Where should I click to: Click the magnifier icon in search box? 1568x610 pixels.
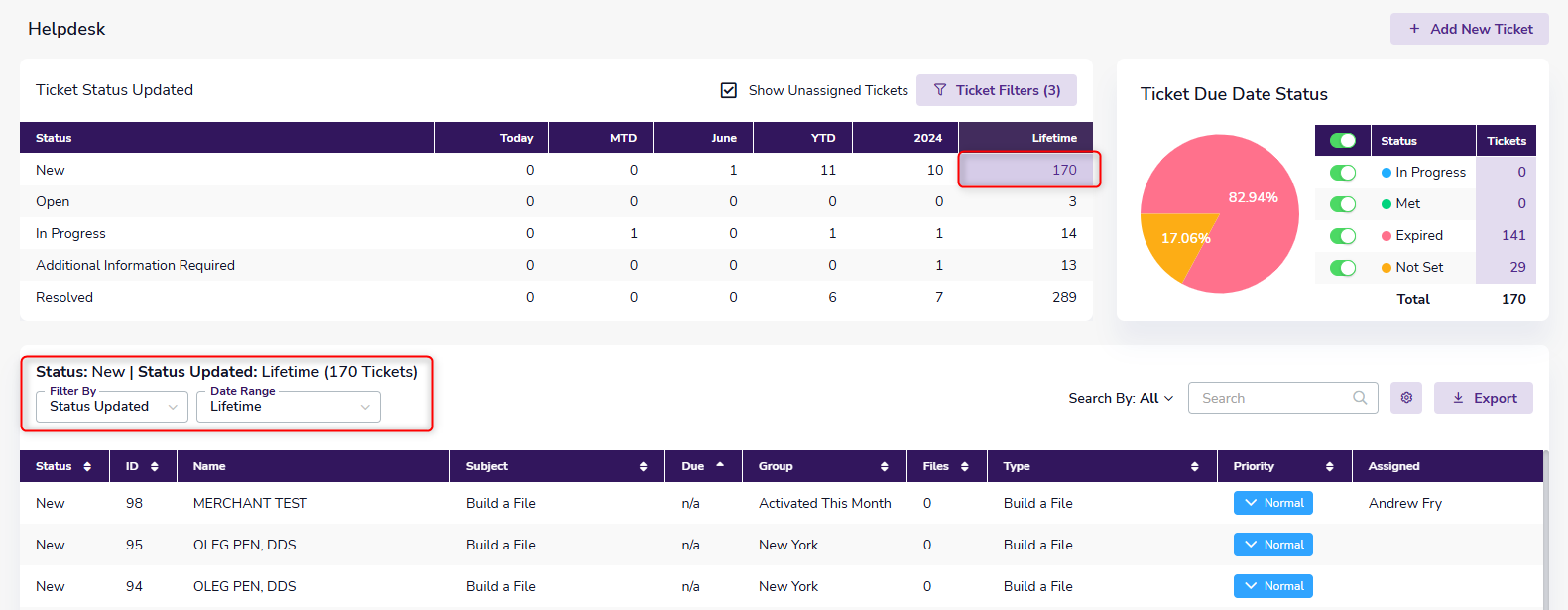point(1360,398)
